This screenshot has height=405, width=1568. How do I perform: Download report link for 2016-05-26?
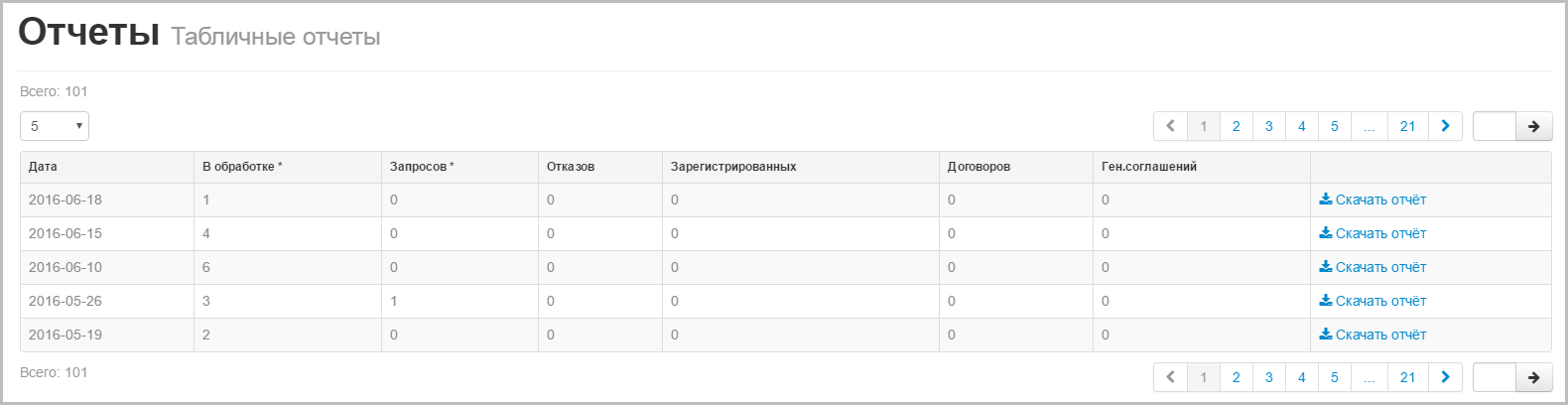[x=1379, y=301]
